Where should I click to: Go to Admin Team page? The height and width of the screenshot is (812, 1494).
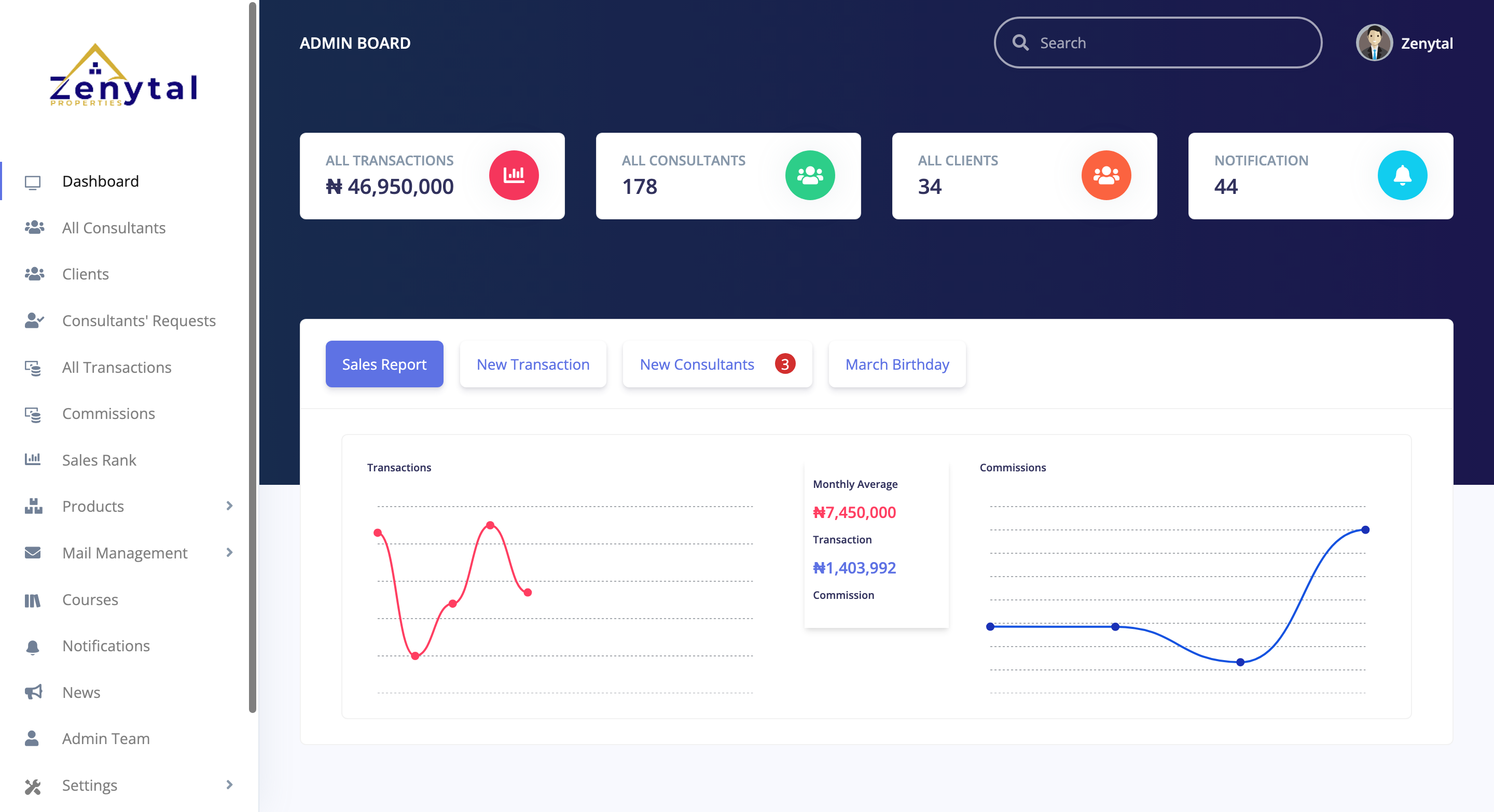click(x=105, y=738)
